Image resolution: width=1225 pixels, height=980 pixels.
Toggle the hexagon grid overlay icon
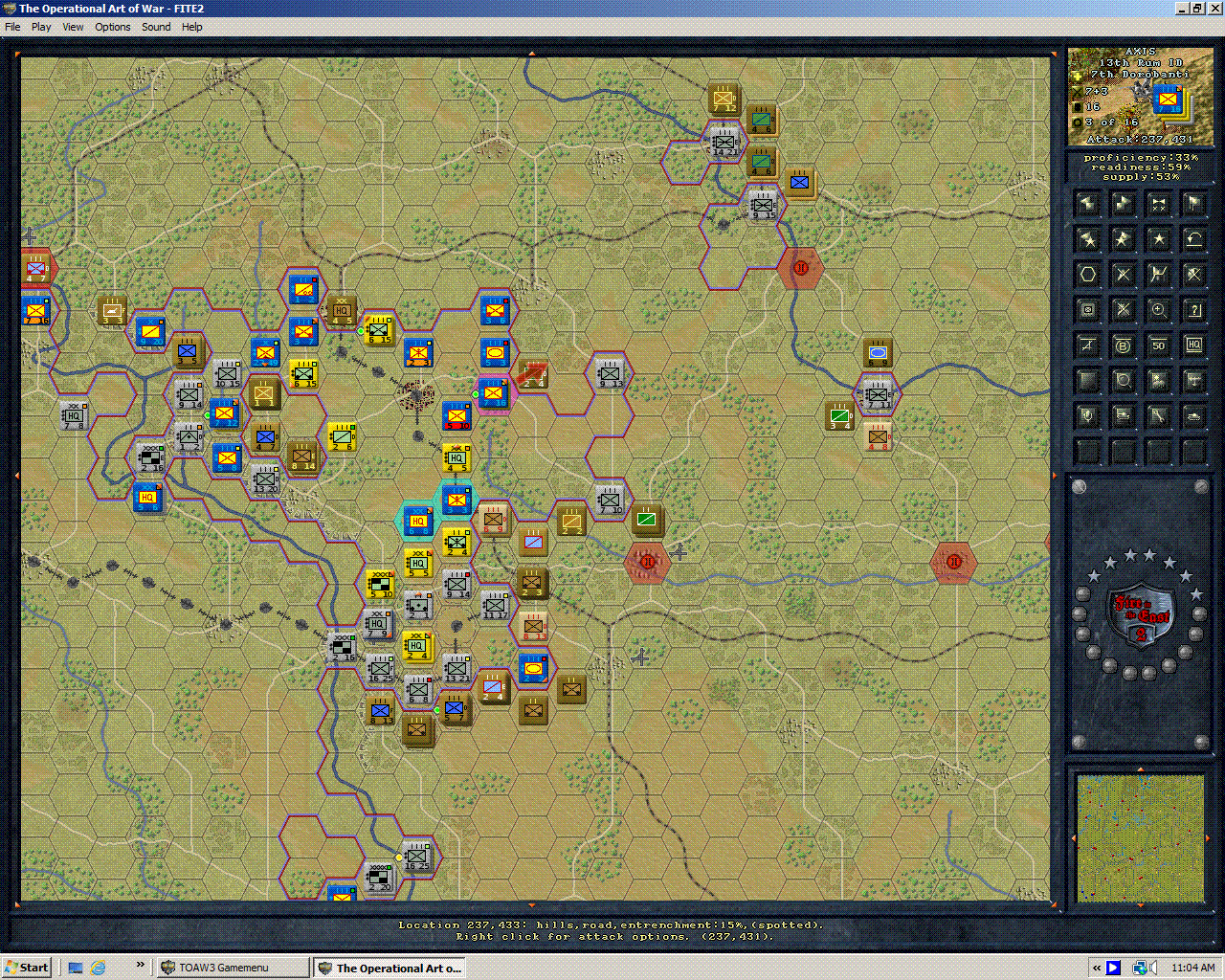point(1087,275)
